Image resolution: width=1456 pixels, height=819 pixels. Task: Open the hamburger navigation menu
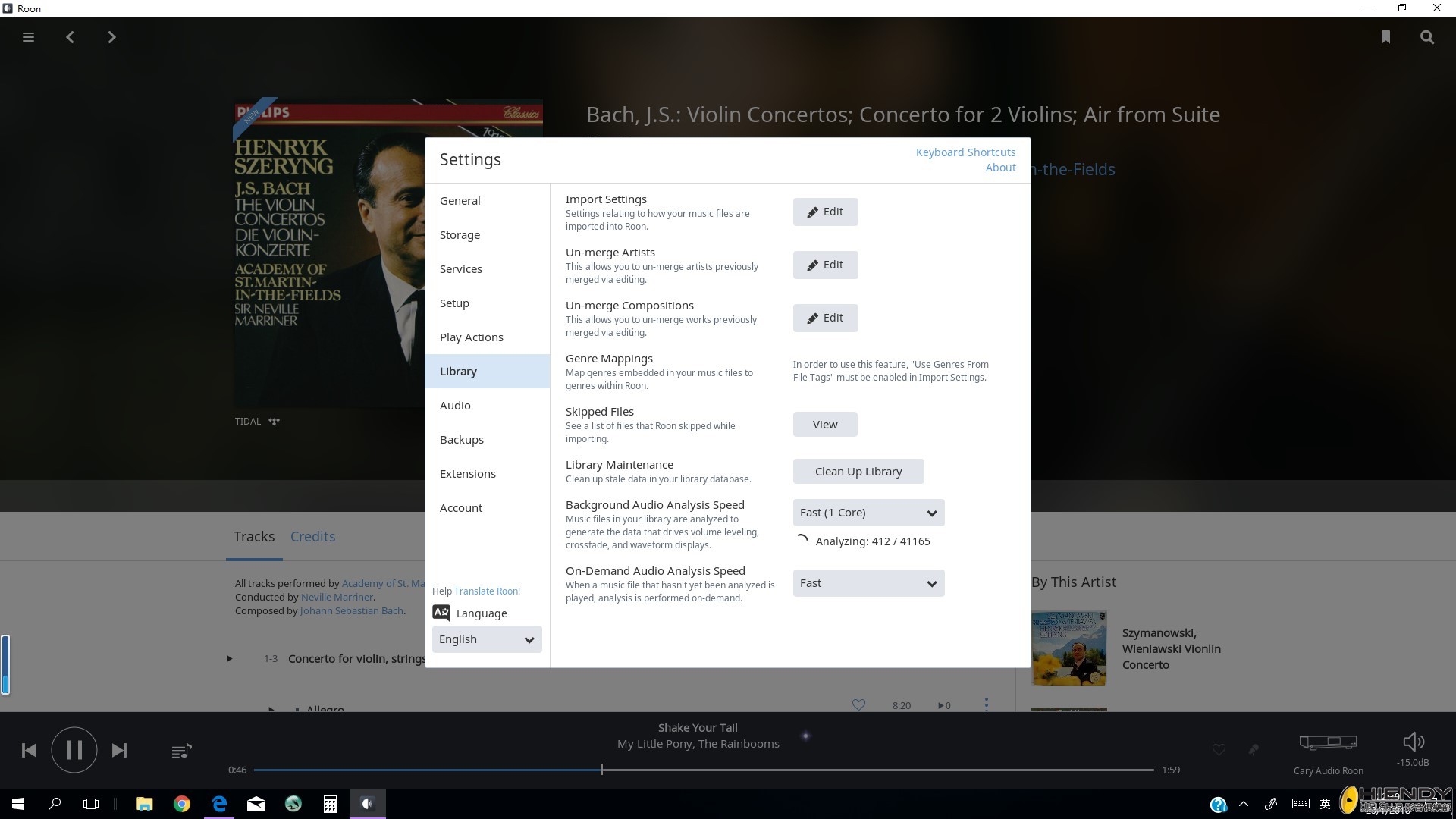[28, 37]
